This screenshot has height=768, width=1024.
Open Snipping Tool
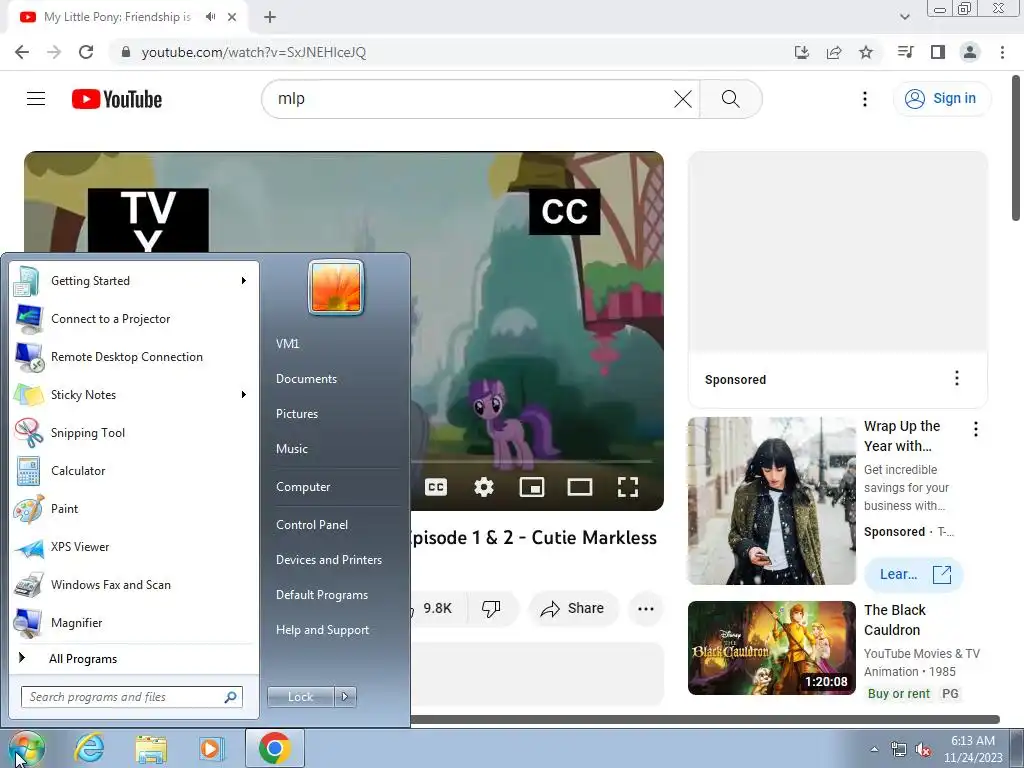point(135,432)
